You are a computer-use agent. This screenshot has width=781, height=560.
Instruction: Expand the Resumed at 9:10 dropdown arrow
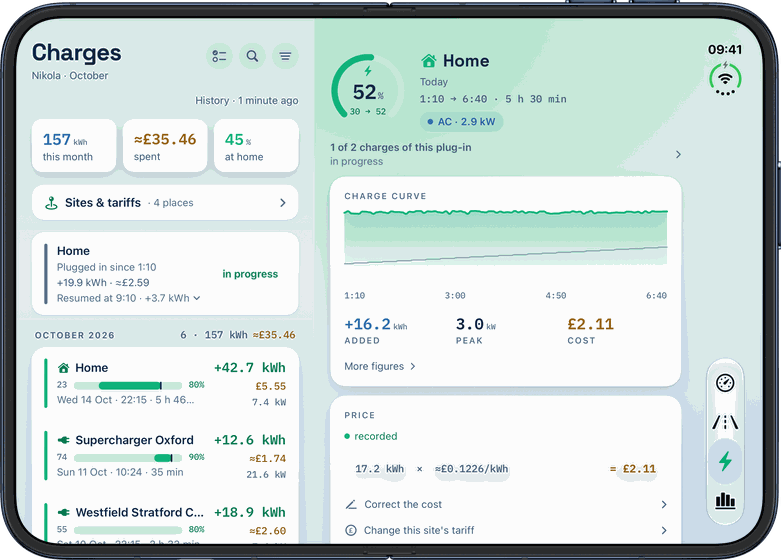coord(197,298)
